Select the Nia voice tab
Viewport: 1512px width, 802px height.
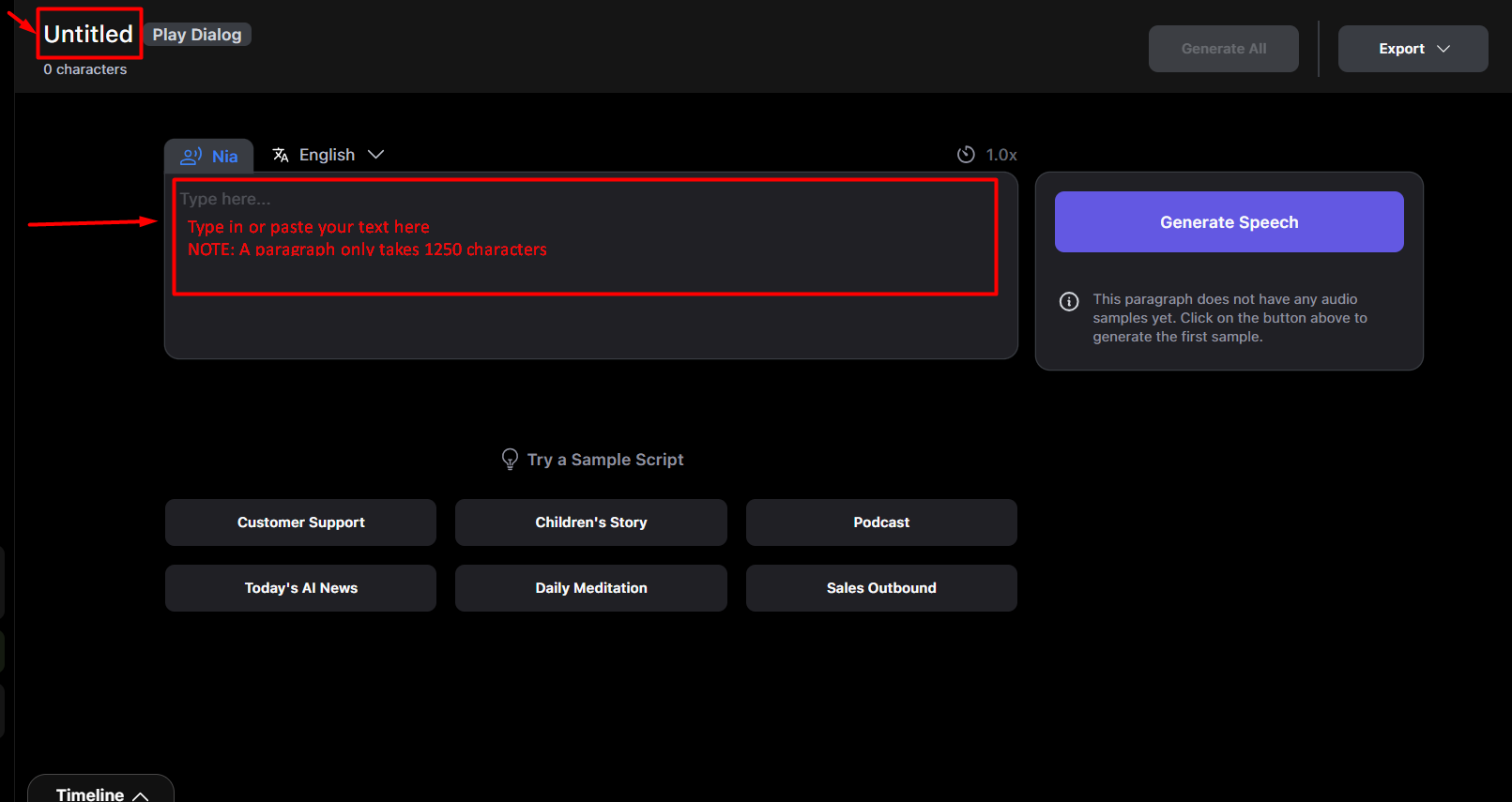pyautogui.click(x=209, y=156)
